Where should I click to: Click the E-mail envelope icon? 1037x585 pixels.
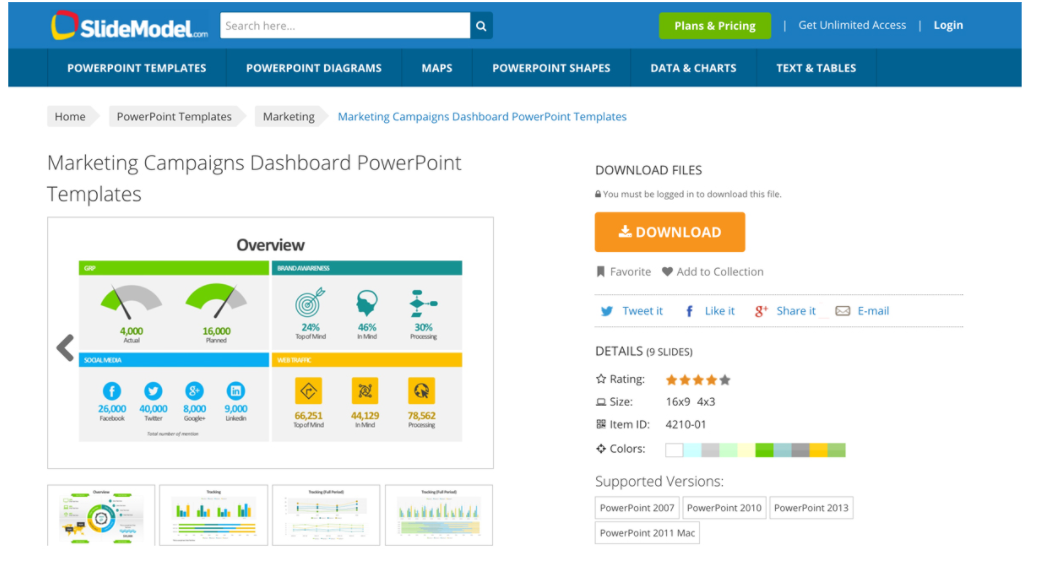coord(843,311)
